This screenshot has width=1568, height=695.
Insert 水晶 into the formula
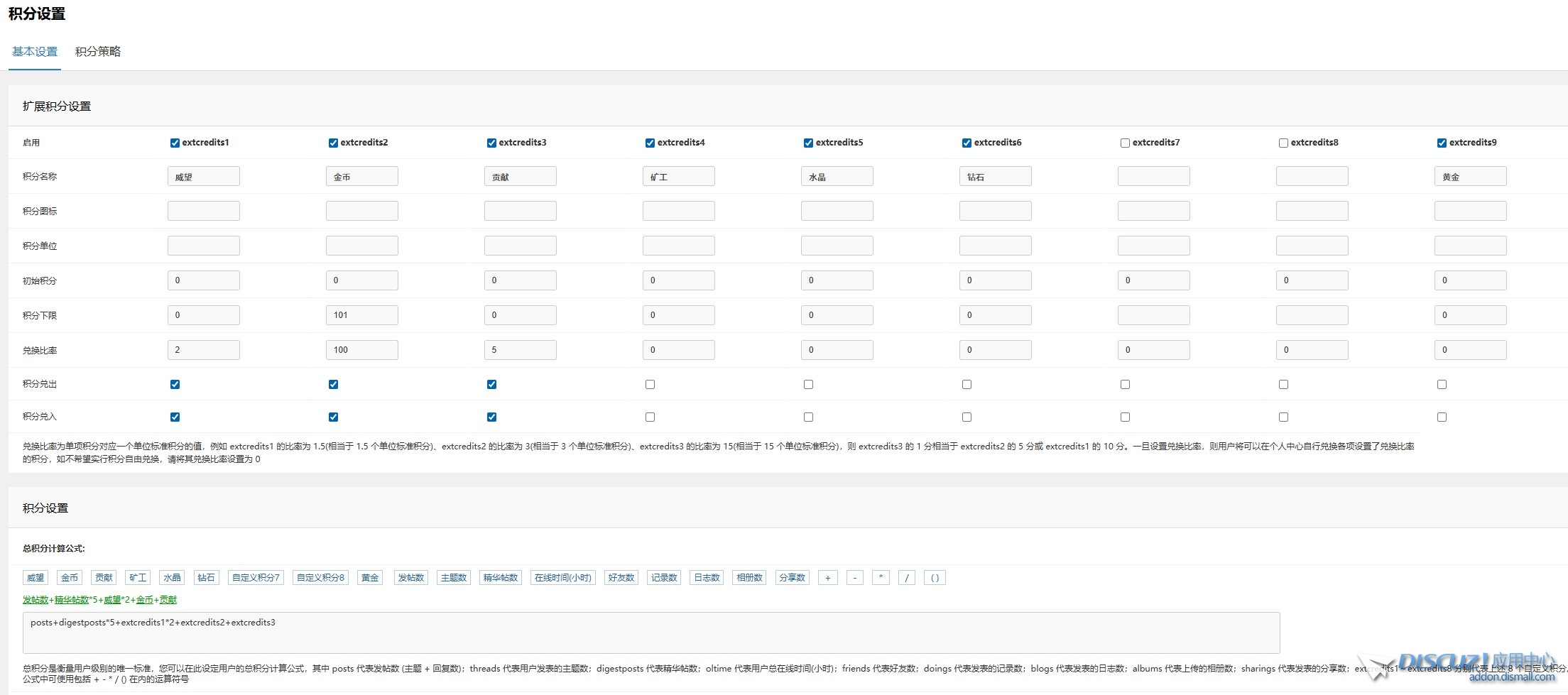pyautogui.click(x=172, y=578)
